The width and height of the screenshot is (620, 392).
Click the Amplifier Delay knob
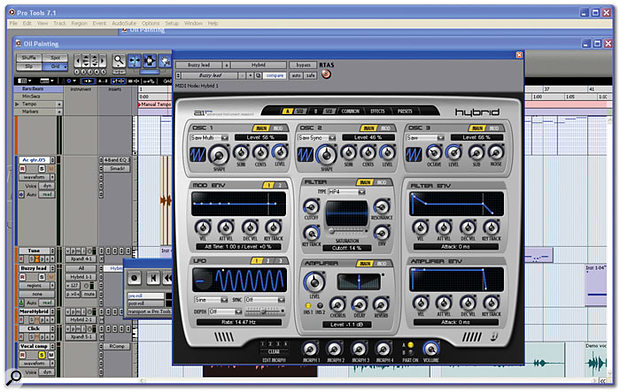359,305
